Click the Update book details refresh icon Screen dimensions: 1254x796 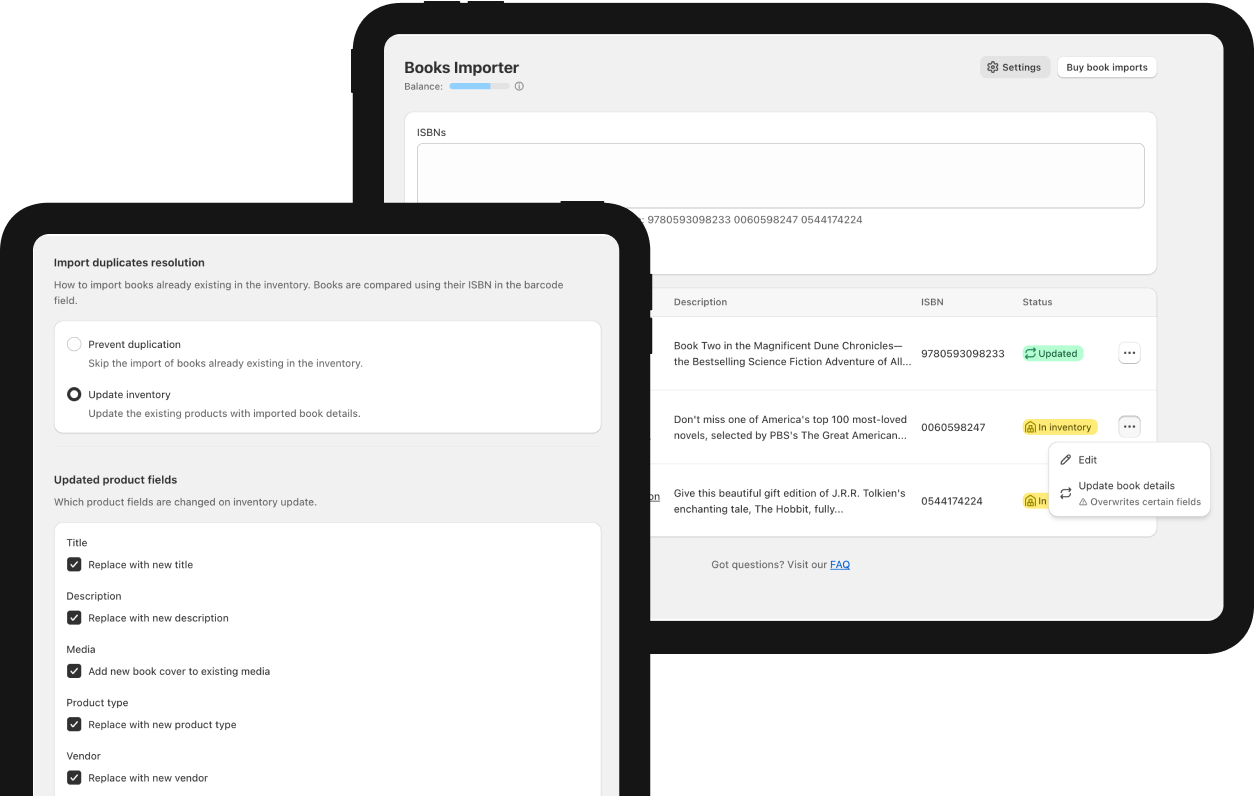point(1066,493)
